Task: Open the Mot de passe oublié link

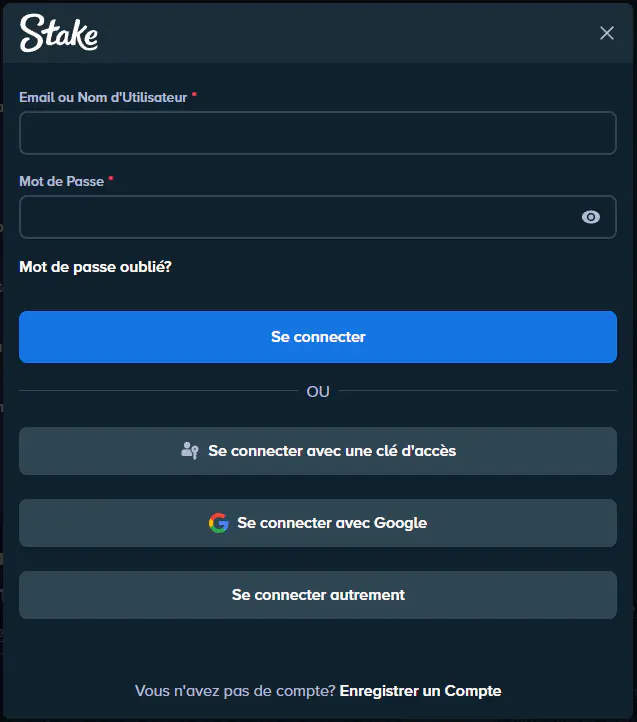Action: click(x=95, y=267)
